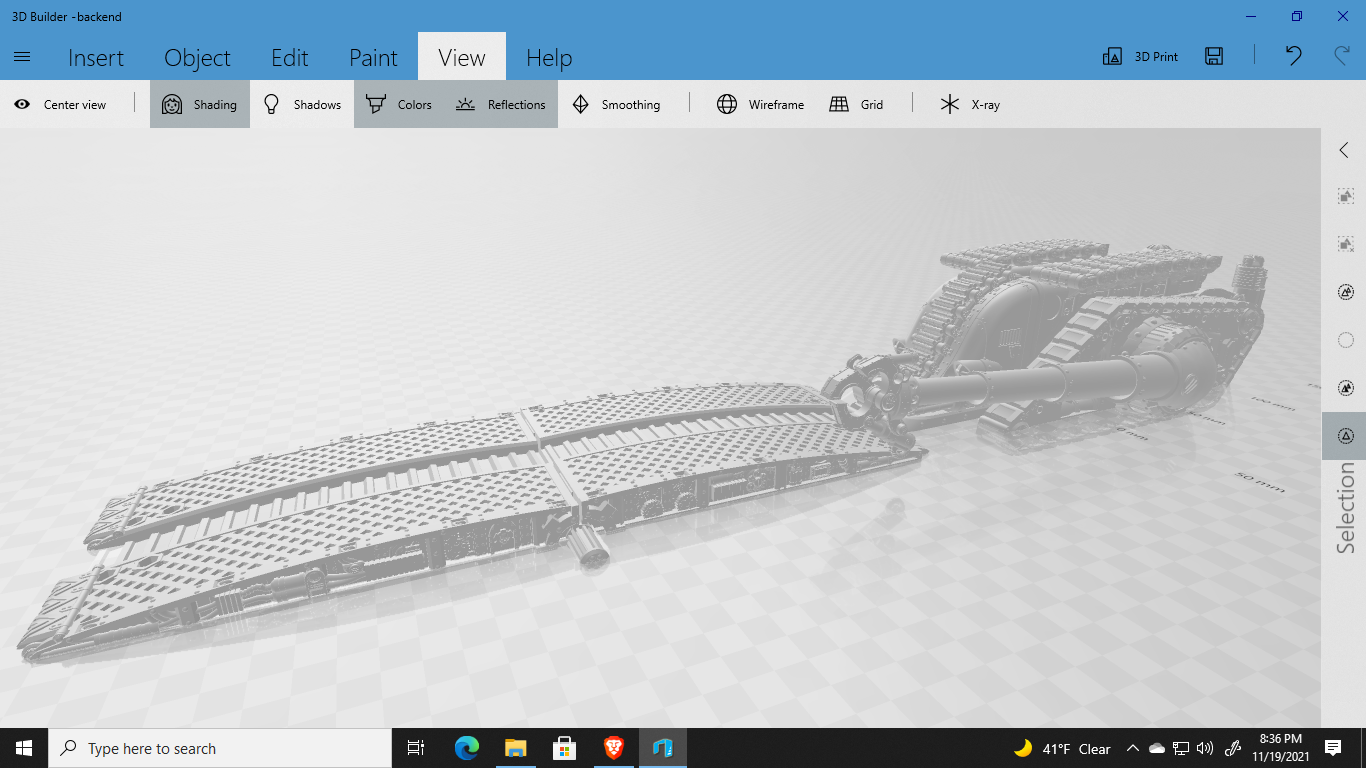Click the dashed circle with filled shapes icon
Screen dimensions: 1366x768
(x=1346, y=388)
